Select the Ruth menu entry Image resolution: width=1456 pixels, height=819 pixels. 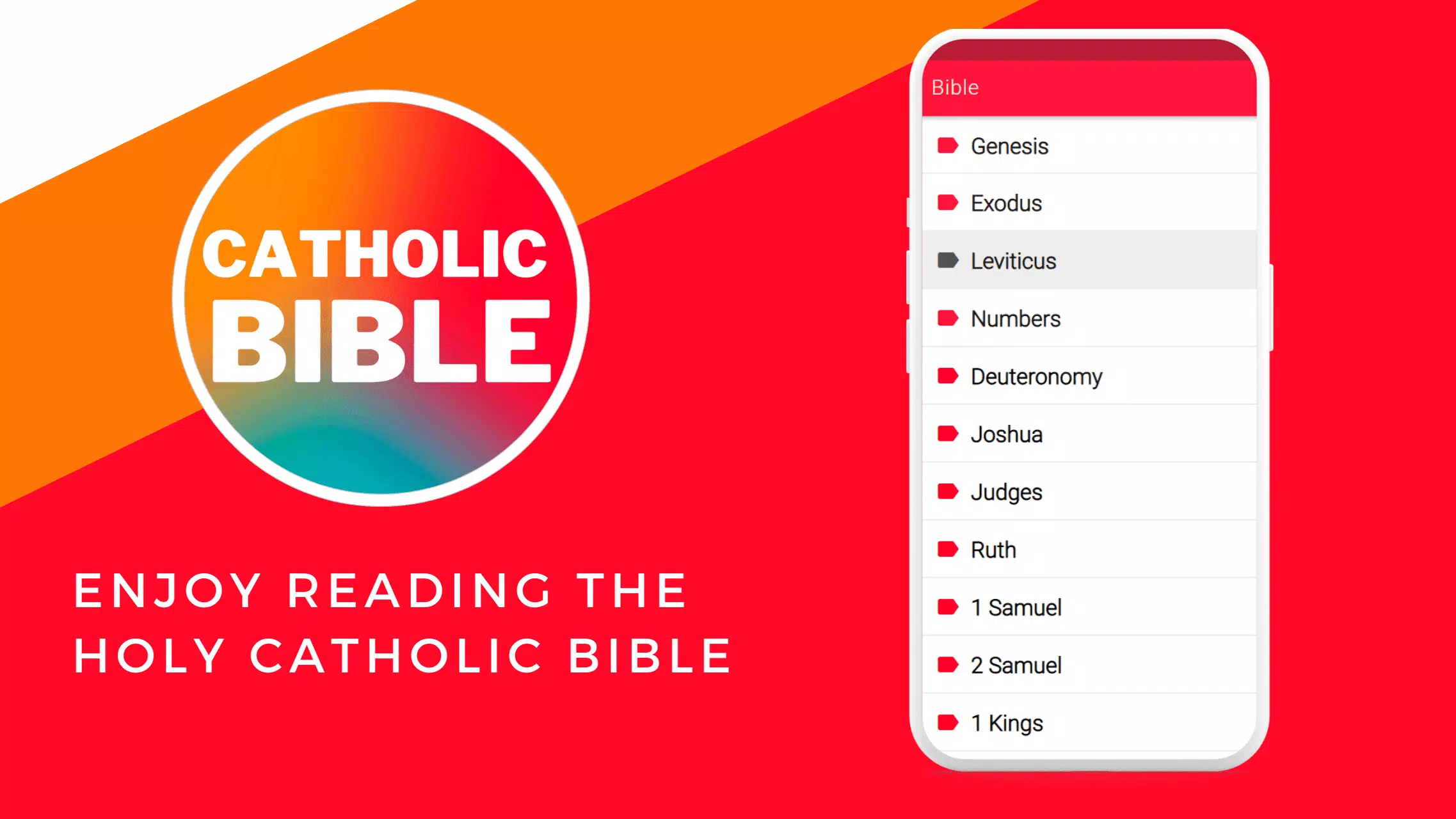coord(1090,549)
